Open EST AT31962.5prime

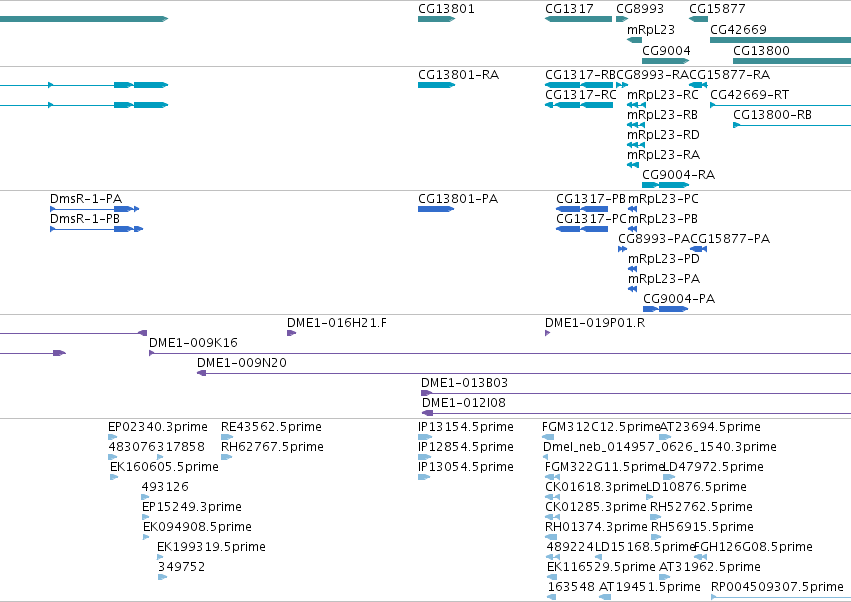click(x=710, y=567)
